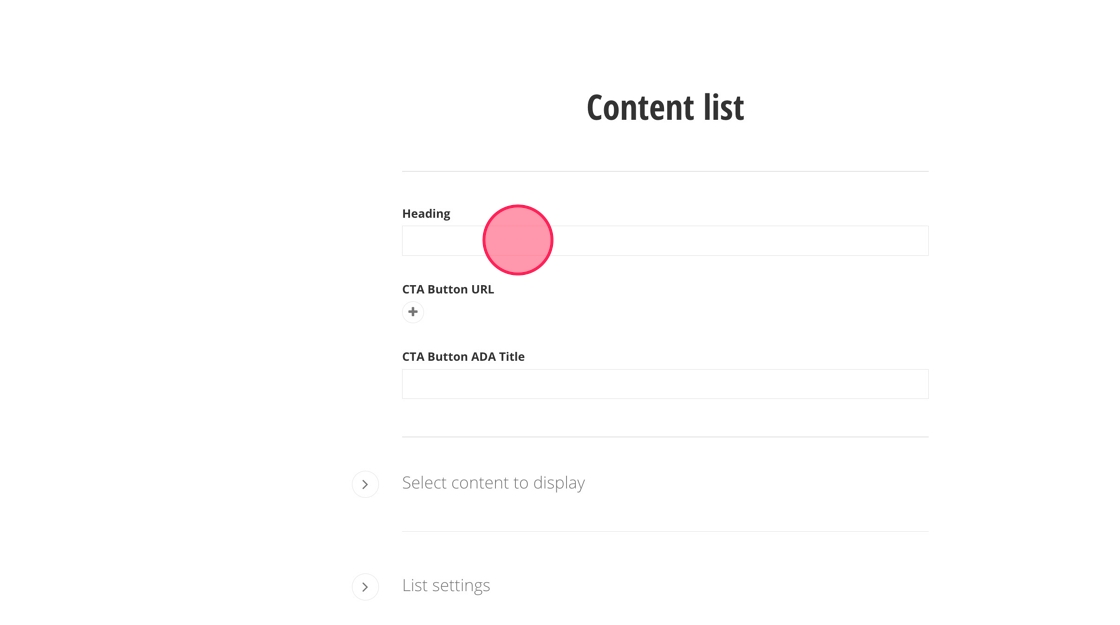Add a CTA button URL link
Screen dimensions: 1120x625
(413, 312)
